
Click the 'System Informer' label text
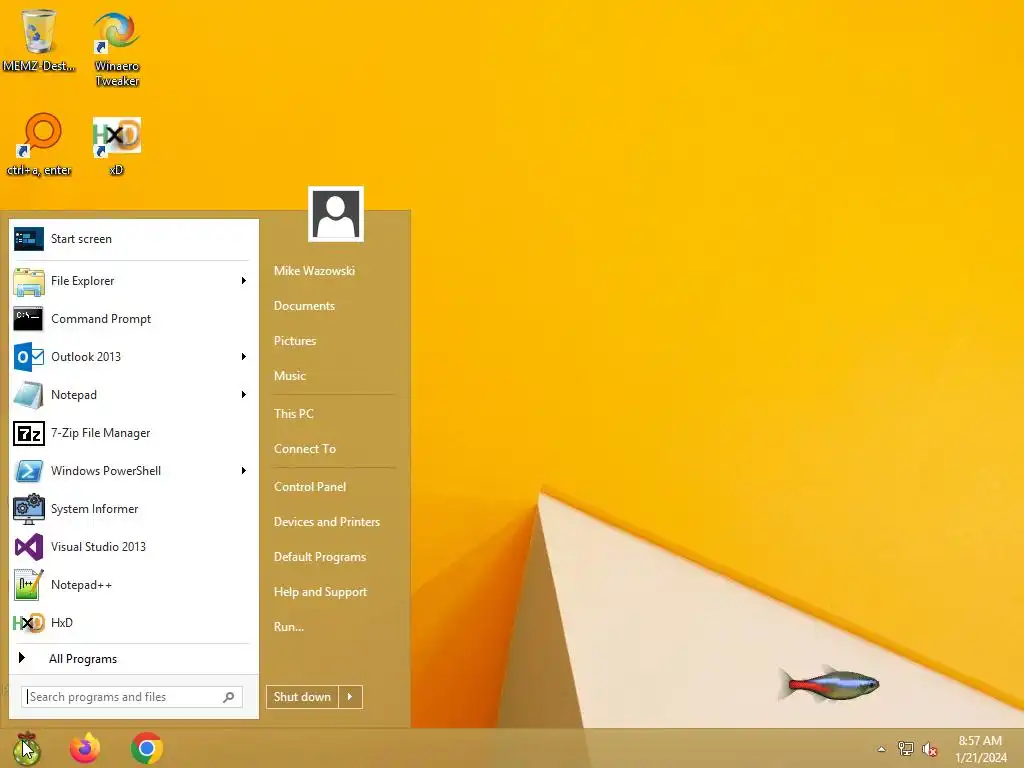tap(94, 509)
